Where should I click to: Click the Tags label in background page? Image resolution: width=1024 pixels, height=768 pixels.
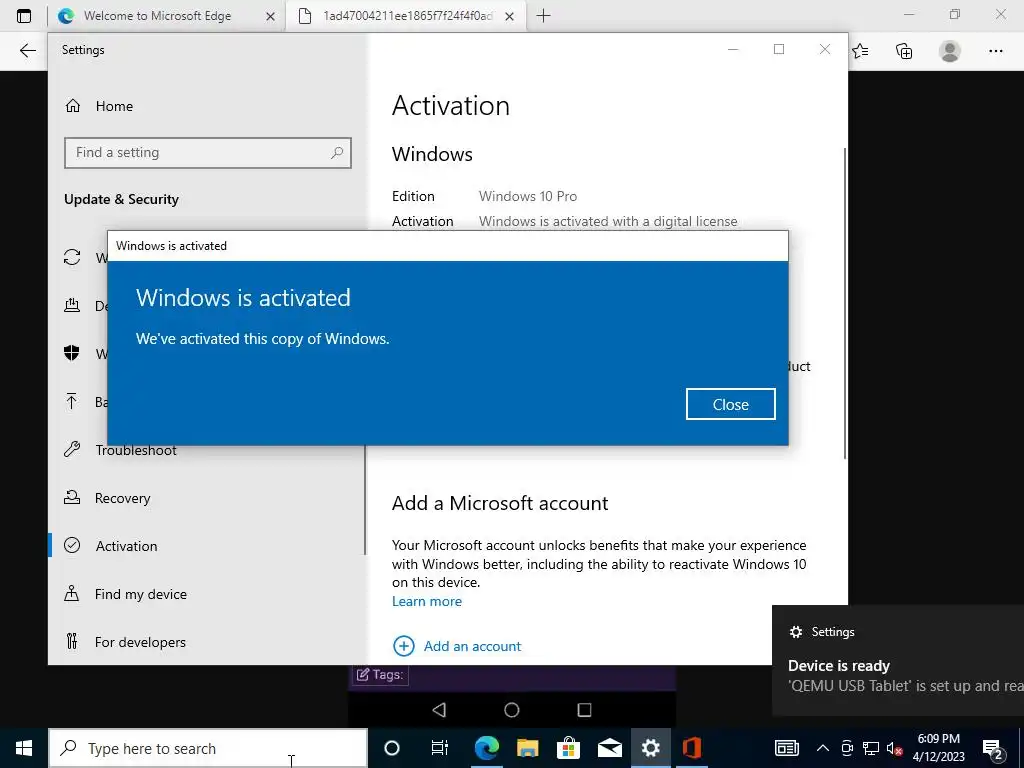pyautogui.click(x=381, y=675)
